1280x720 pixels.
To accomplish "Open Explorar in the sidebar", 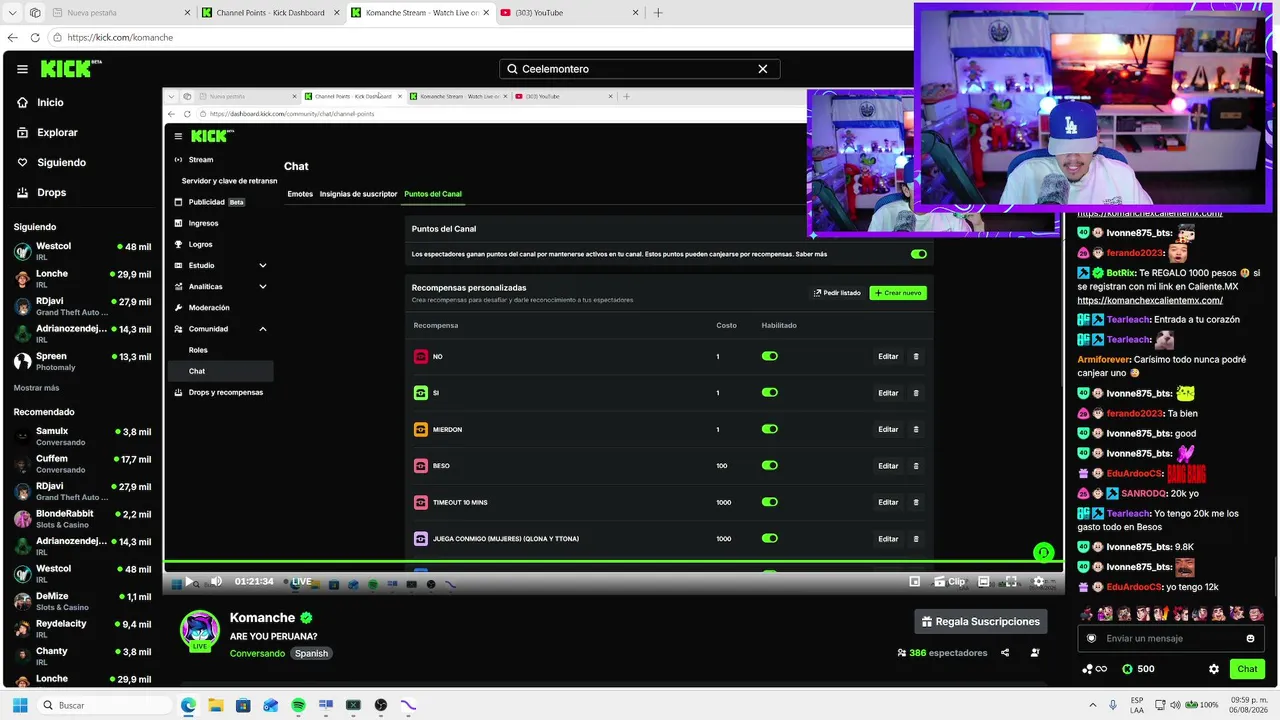I will coord(47,132).
